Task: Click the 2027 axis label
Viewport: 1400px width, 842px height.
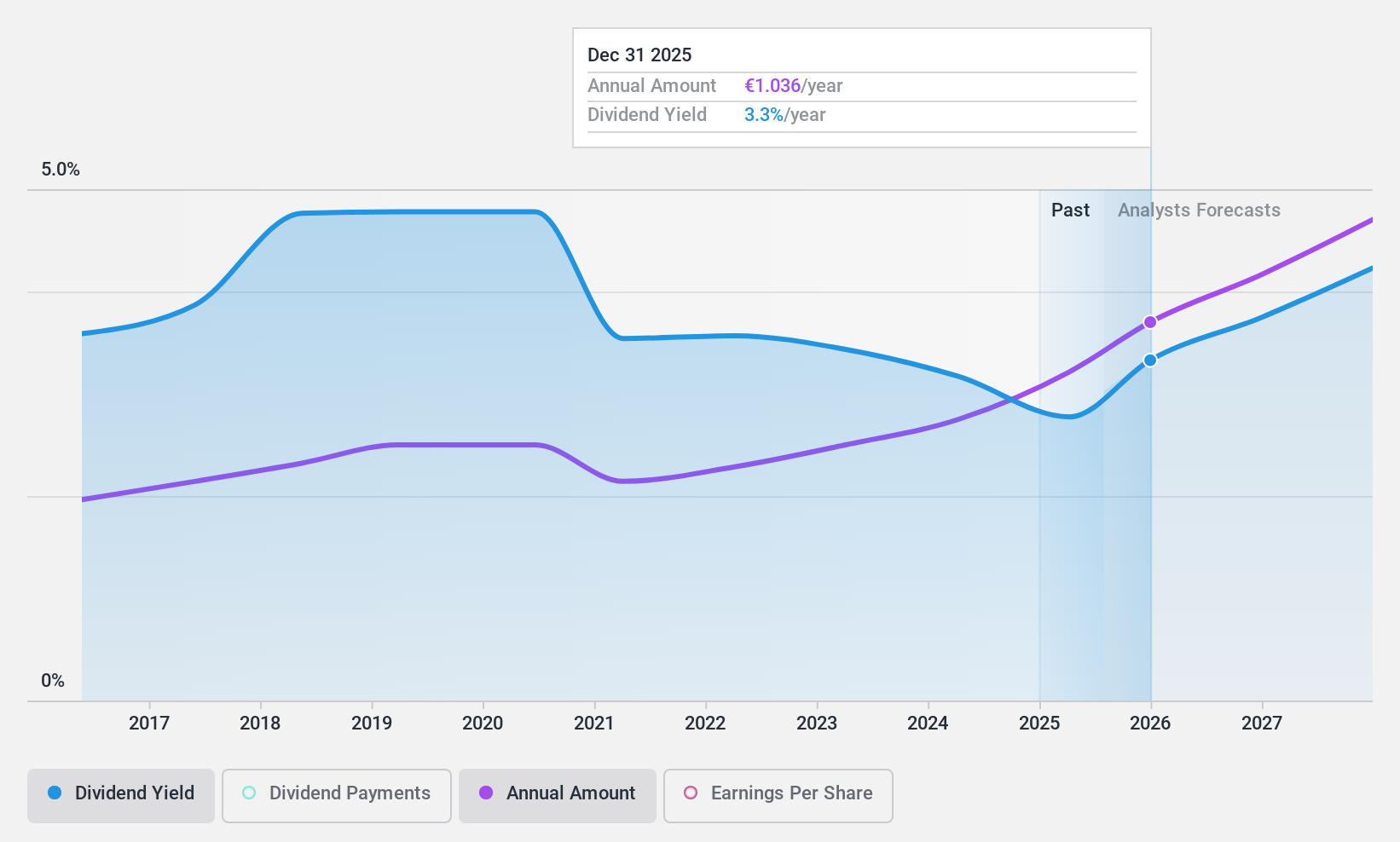Action: click(x=1262, y=724)
